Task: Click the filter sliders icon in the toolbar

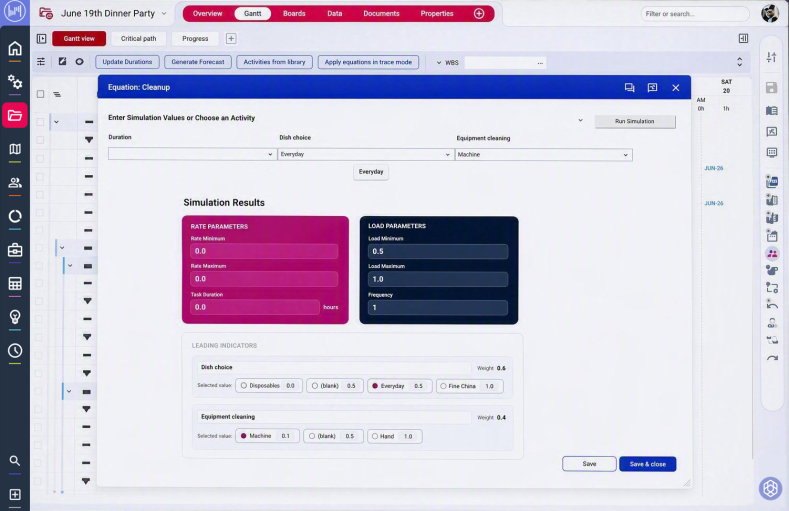Action: (x=41, y=61)
